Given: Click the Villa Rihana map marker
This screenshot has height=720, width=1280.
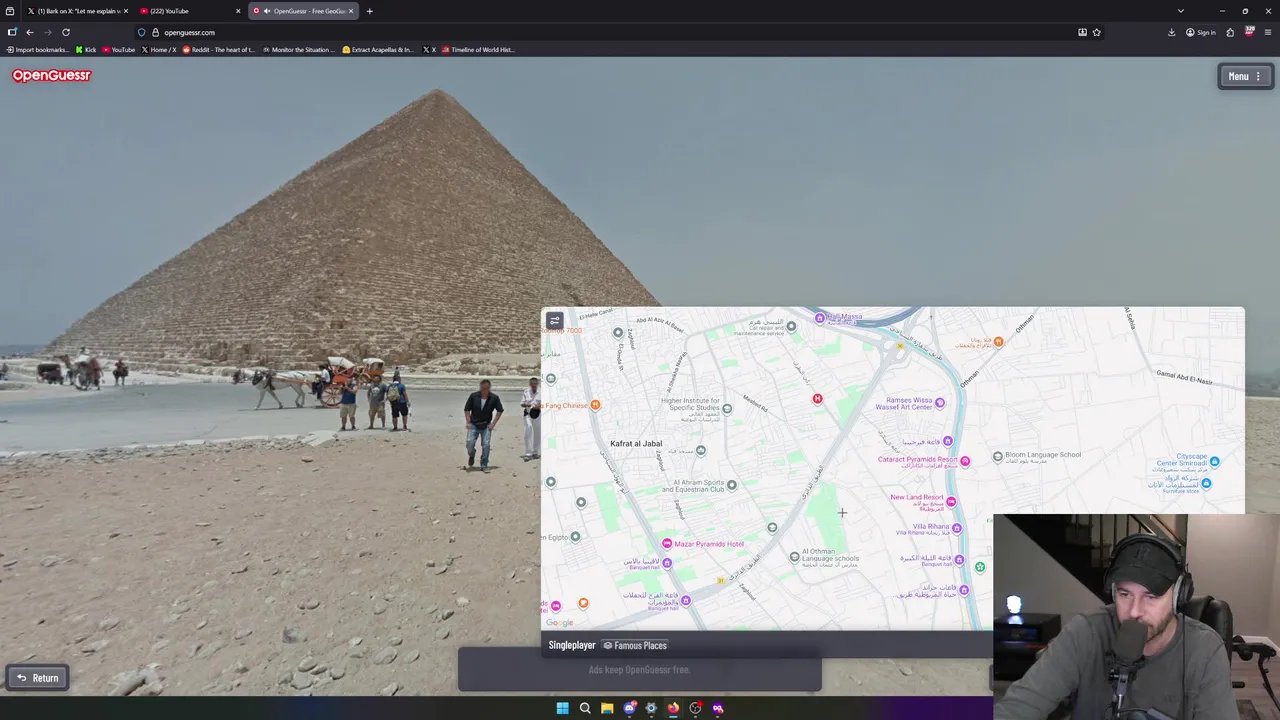Looking at the screenshot, I should [957, 528].
